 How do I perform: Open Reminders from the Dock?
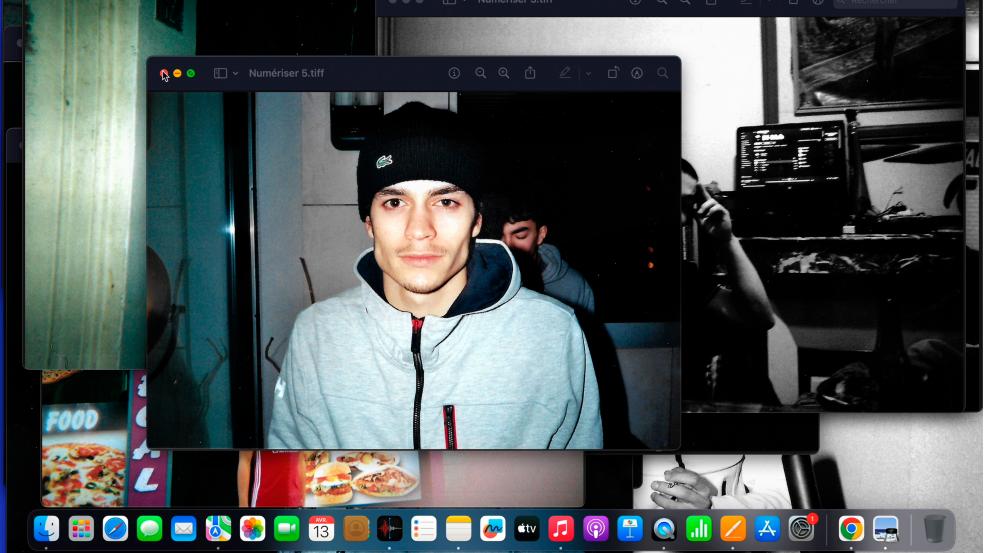tap(424, 529)
